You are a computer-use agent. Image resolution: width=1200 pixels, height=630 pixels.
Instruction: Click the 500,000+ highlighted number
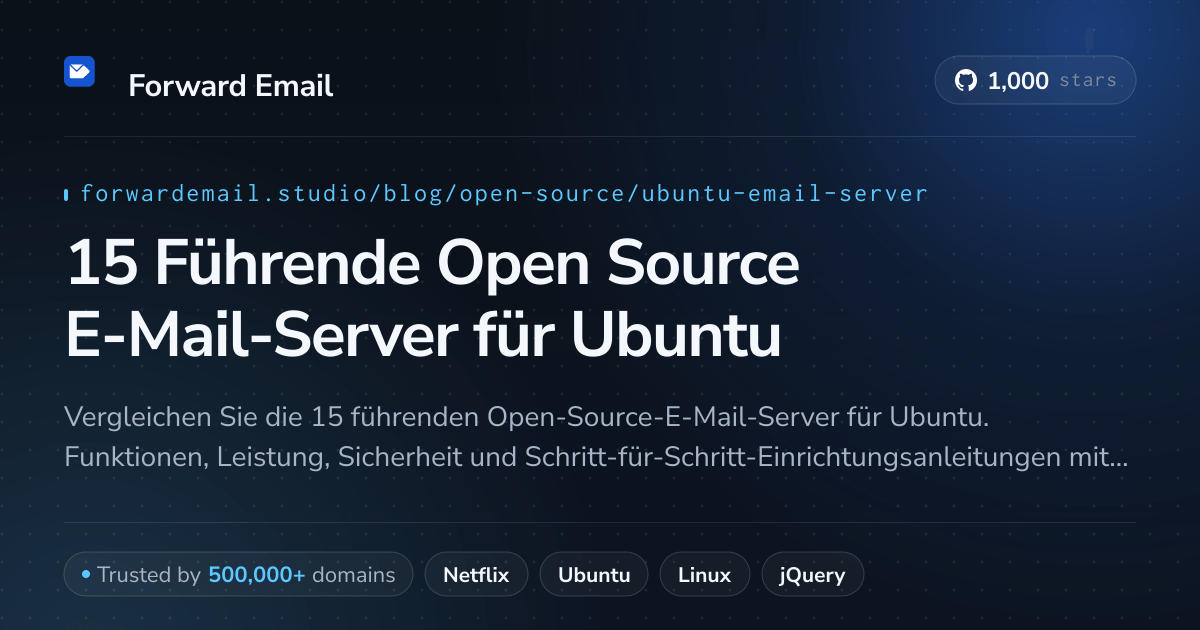pos(256,575)
